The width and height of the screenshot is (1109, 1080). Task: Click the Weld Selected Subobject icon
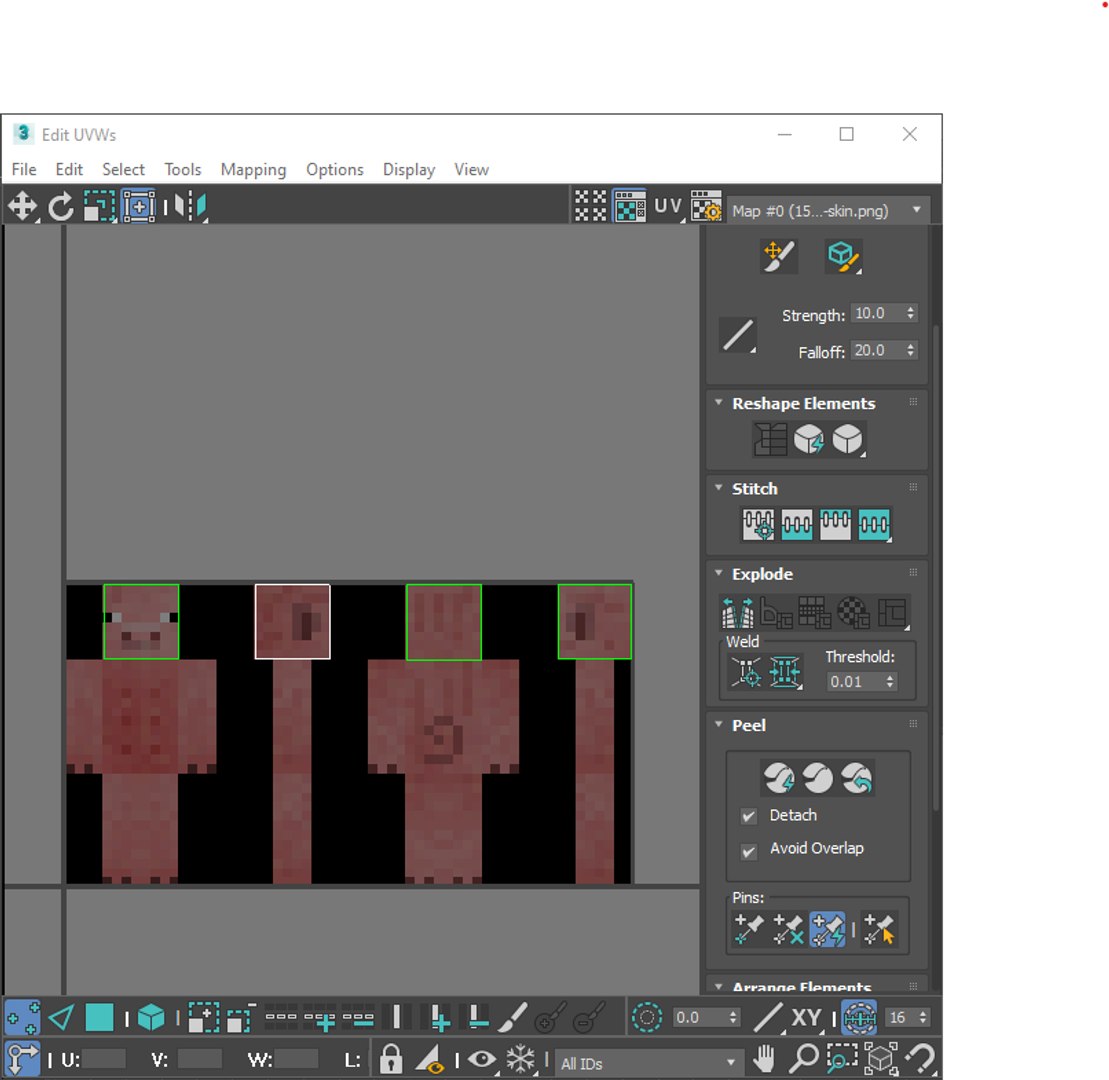[x=785, y=671]
